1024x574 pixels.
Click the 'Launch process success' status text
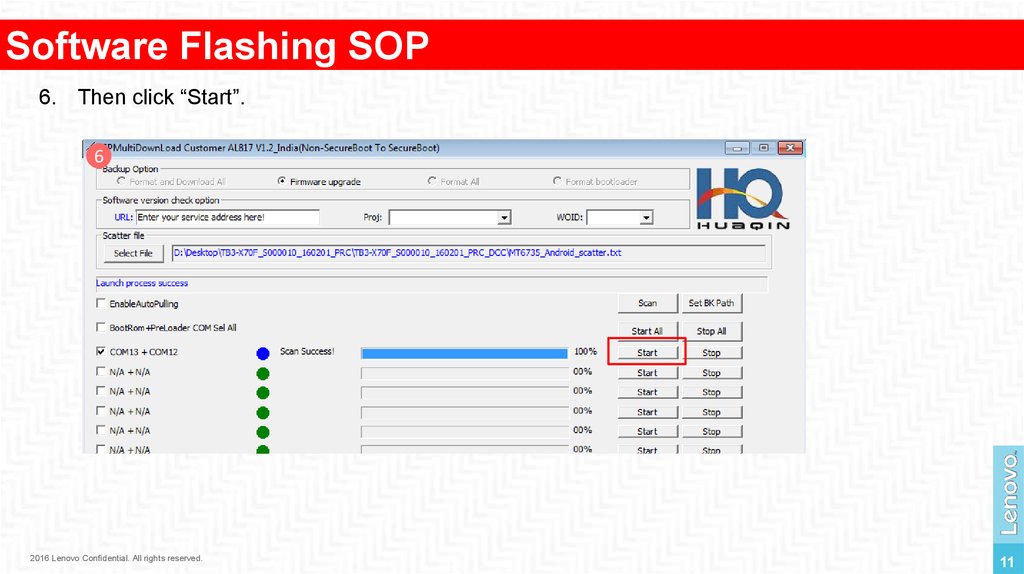point(142,283)
